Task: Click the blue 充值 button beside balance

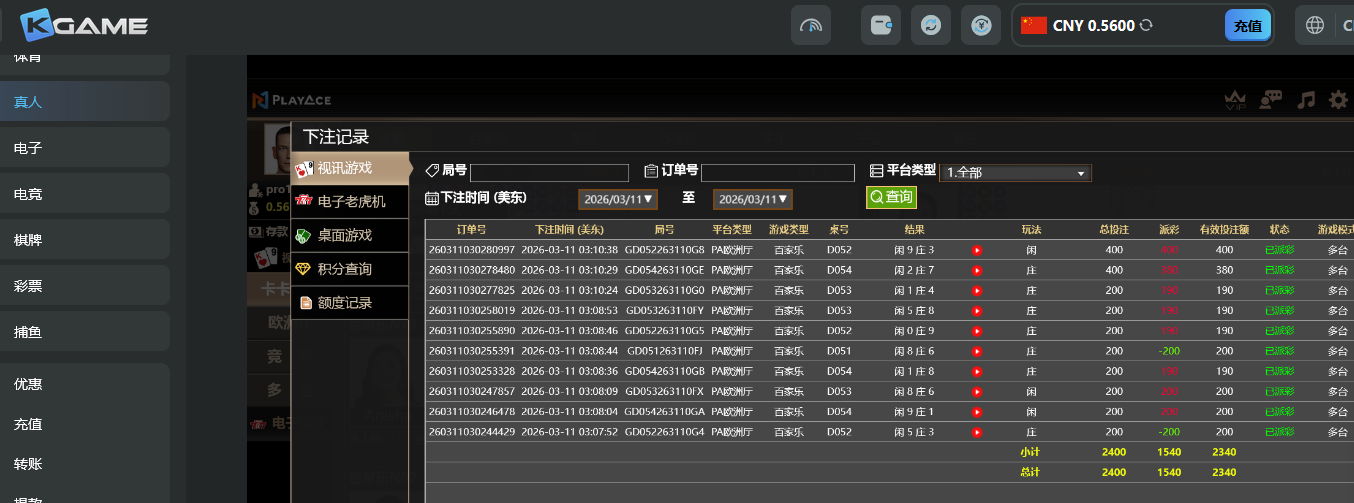Action: coord(1247,26)
